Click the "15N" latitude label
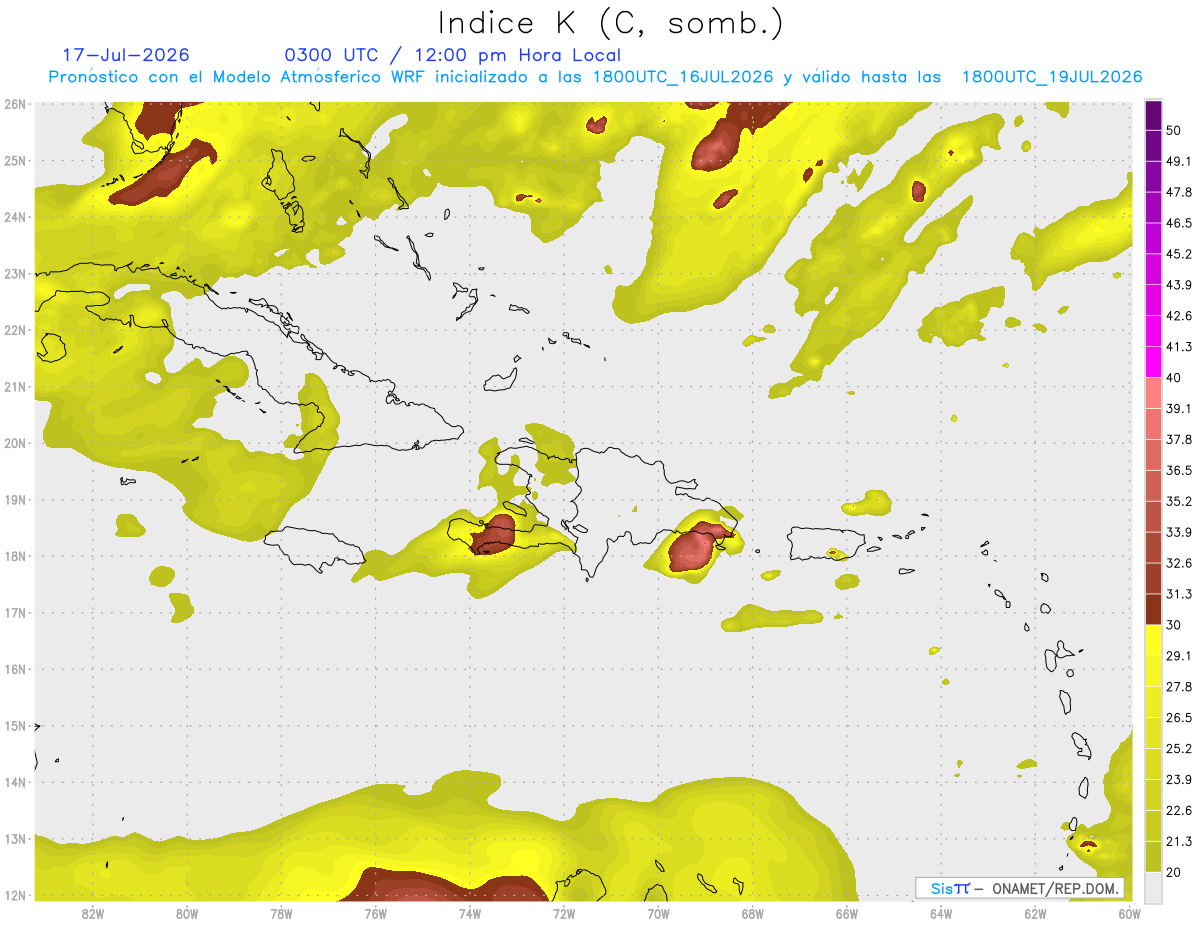 coord(14,726)
